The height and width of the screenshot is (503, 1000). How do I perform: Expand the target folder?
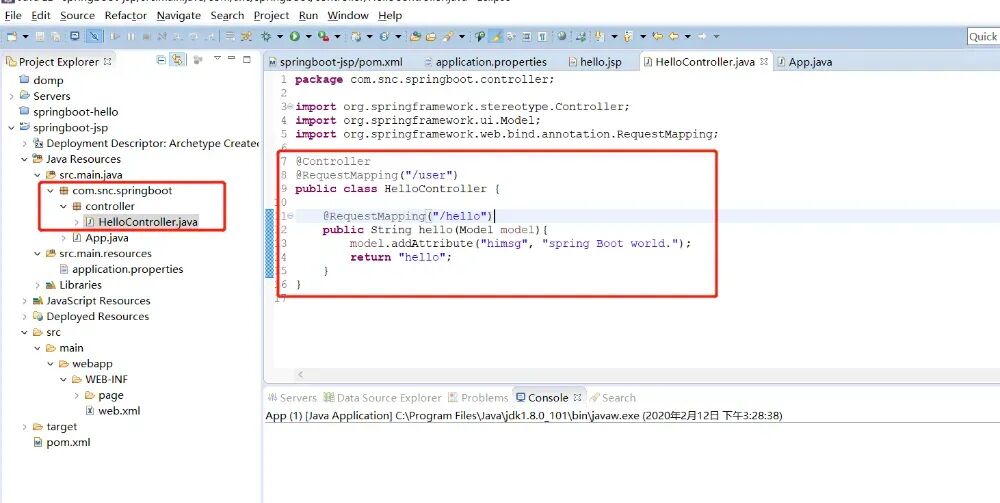click(x=24, y=427)
